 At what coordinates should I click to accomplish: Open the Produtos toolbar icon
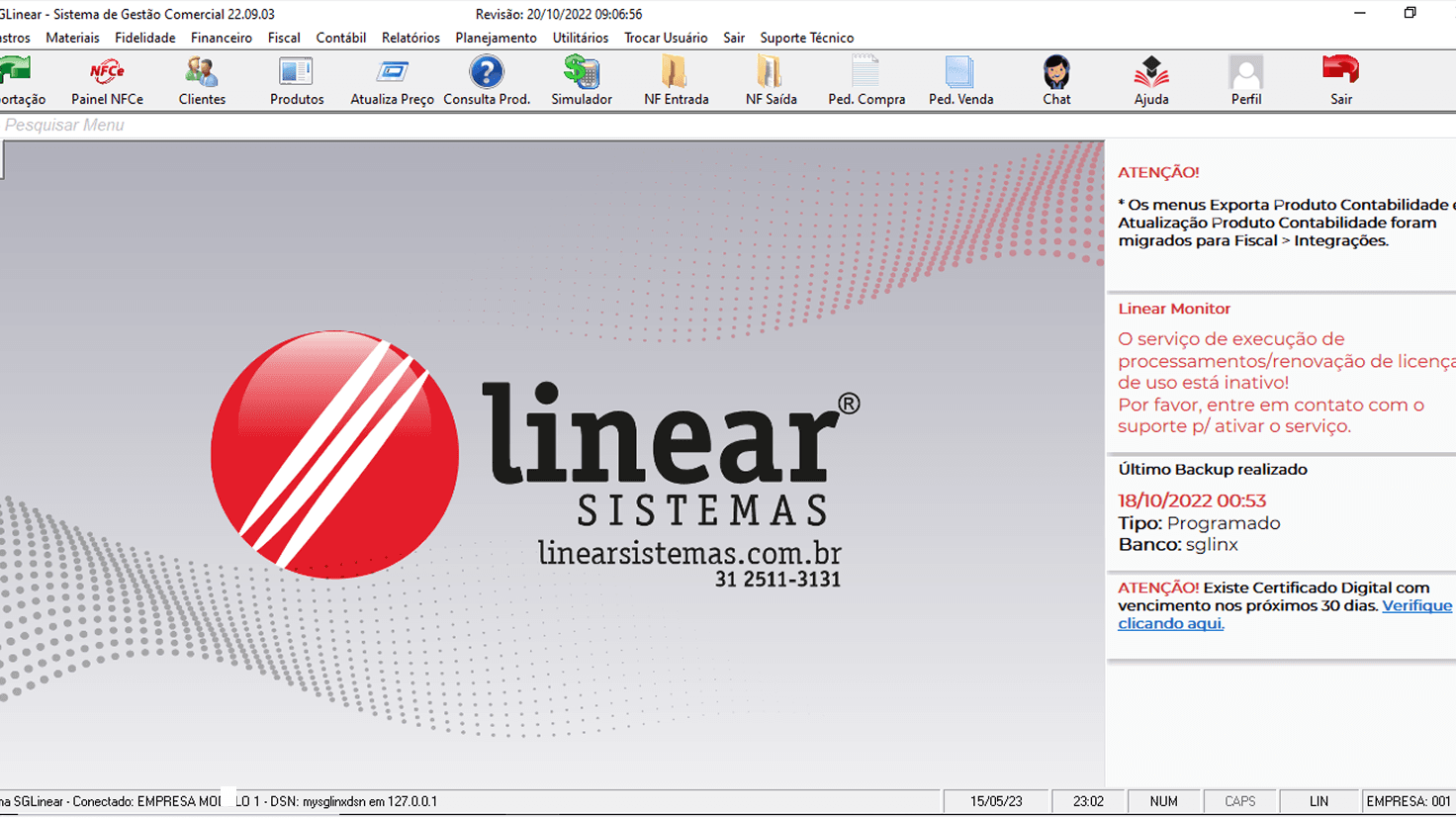click(297, 80)
